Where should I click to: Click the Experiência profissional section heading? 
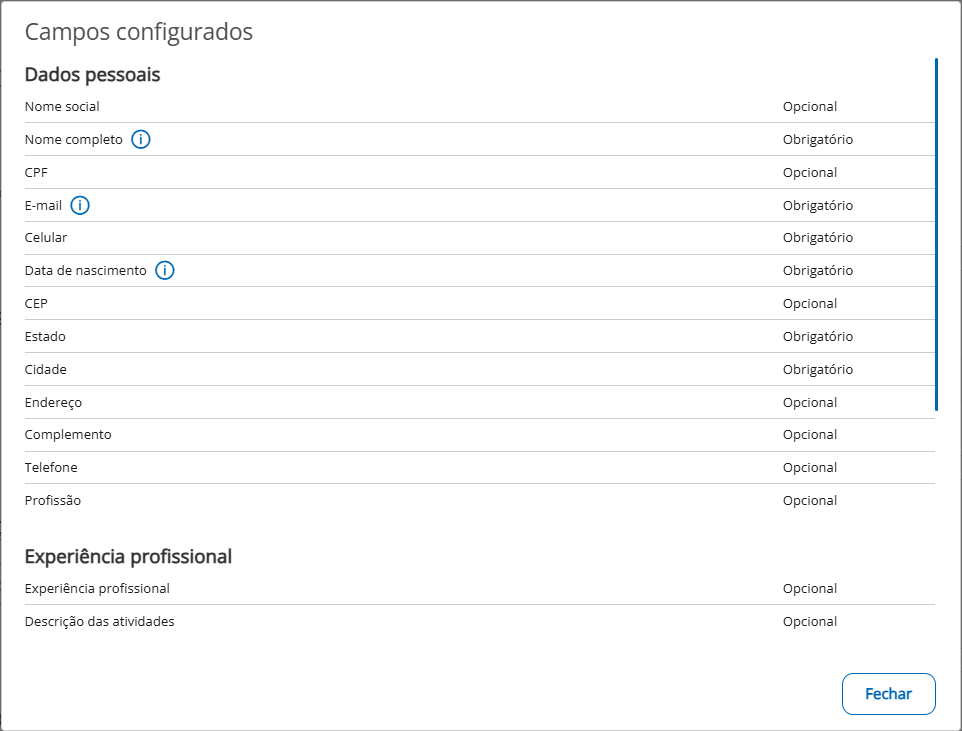pyautogui.click(x=128, y=556)
